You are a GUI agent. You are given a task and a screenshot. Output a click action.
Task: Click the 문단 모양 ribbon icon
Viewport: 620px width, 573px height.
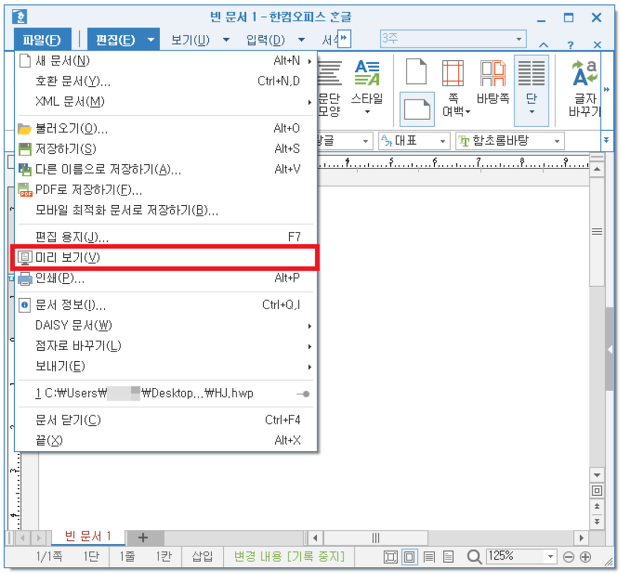pos(329,87)
